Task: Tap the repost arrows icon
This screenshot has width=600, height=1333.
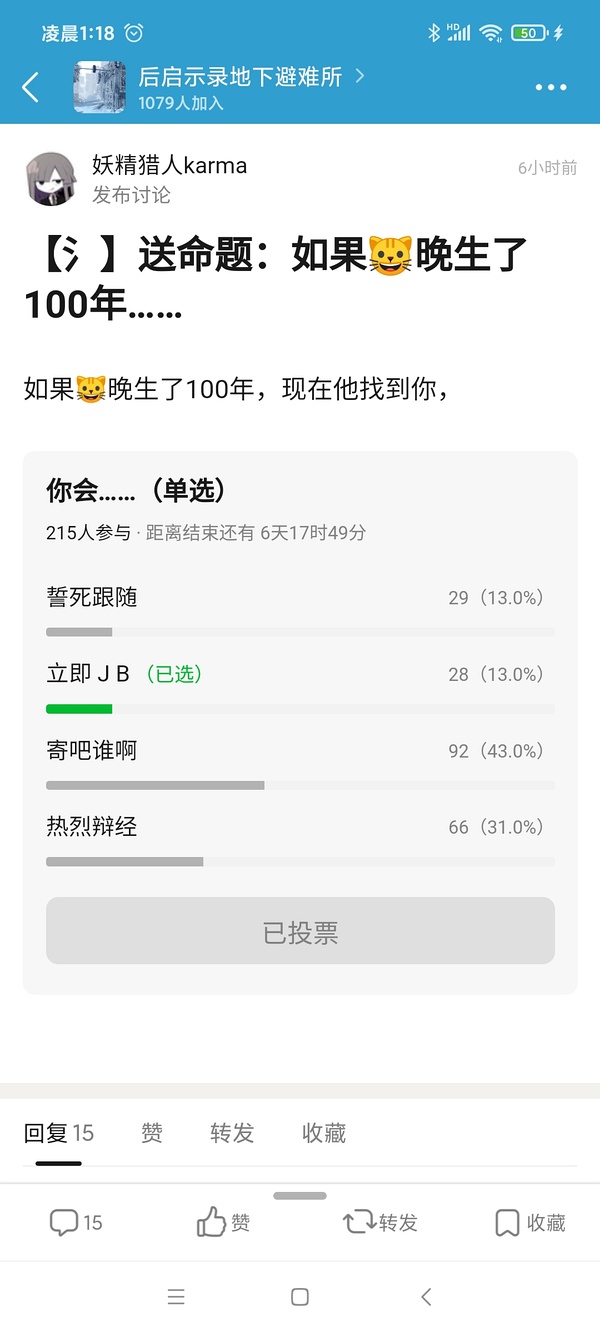Action: [358, 1222]
